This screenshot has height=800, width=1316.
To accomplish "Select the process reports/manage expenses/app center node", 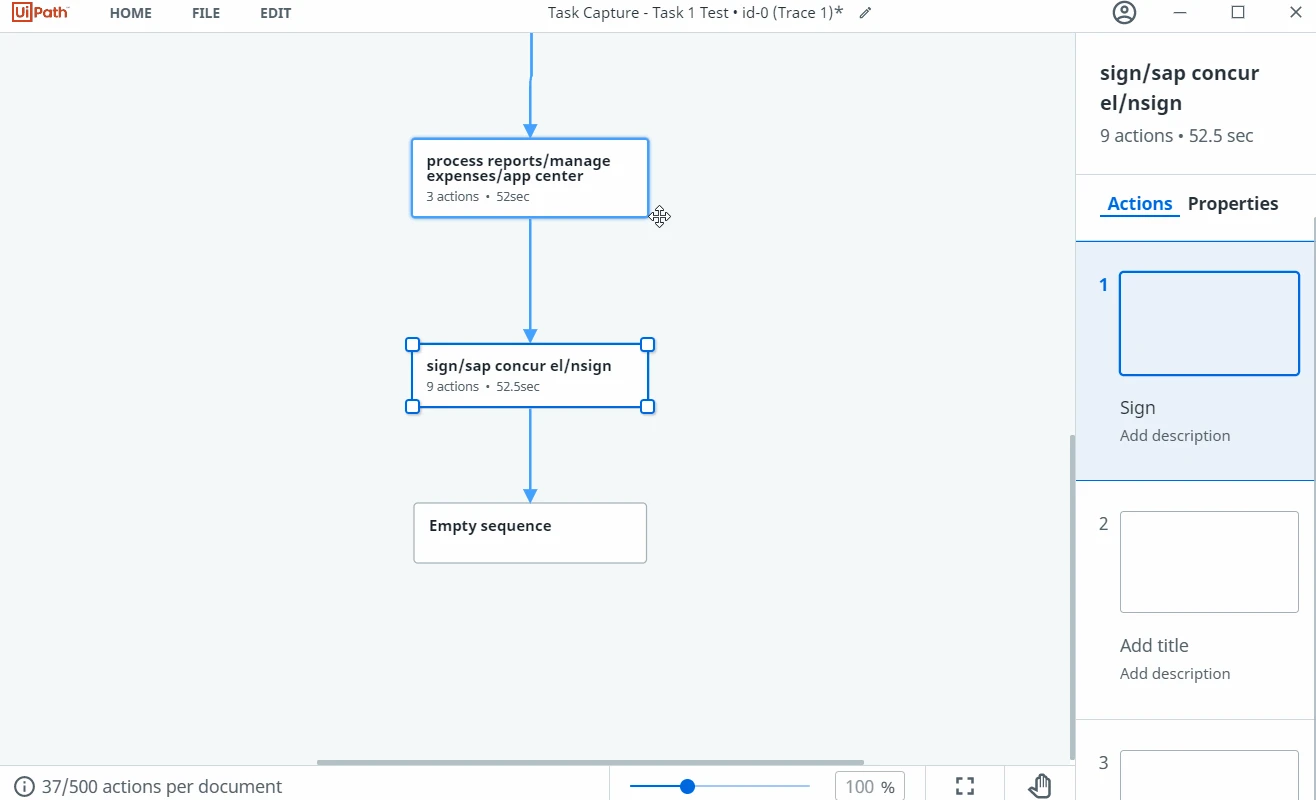I will (530, 178).
